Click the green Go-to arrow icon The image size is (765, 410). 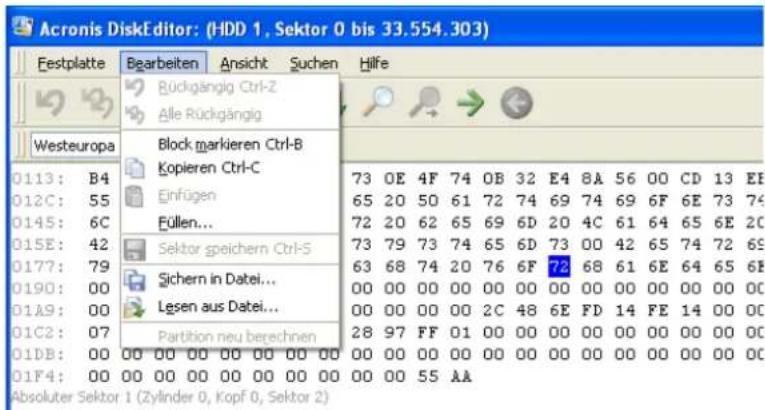[470, 103]
